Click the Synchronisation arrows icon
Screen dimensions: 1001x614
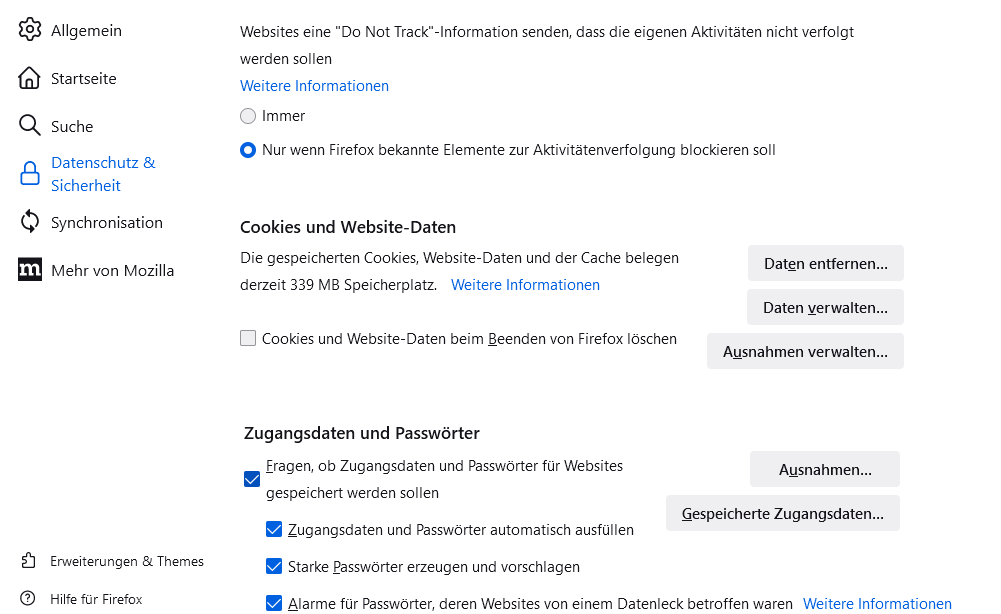30,222
